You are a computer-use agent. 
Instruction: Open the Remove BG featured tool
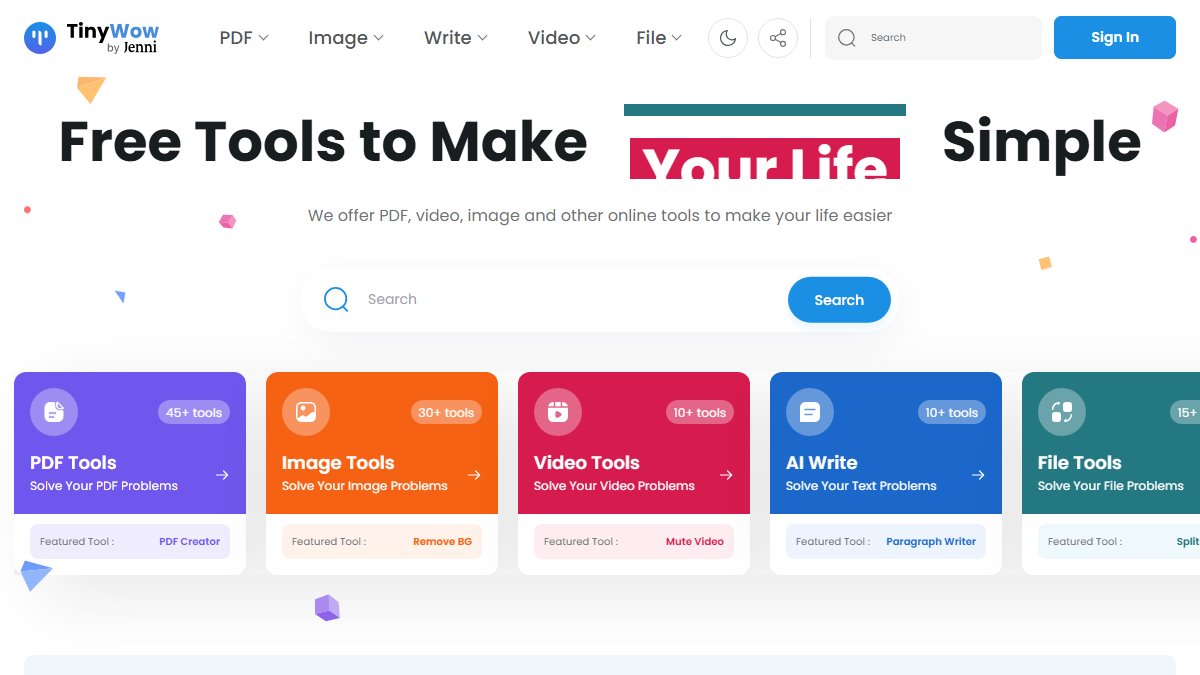[x=442, y=542]
